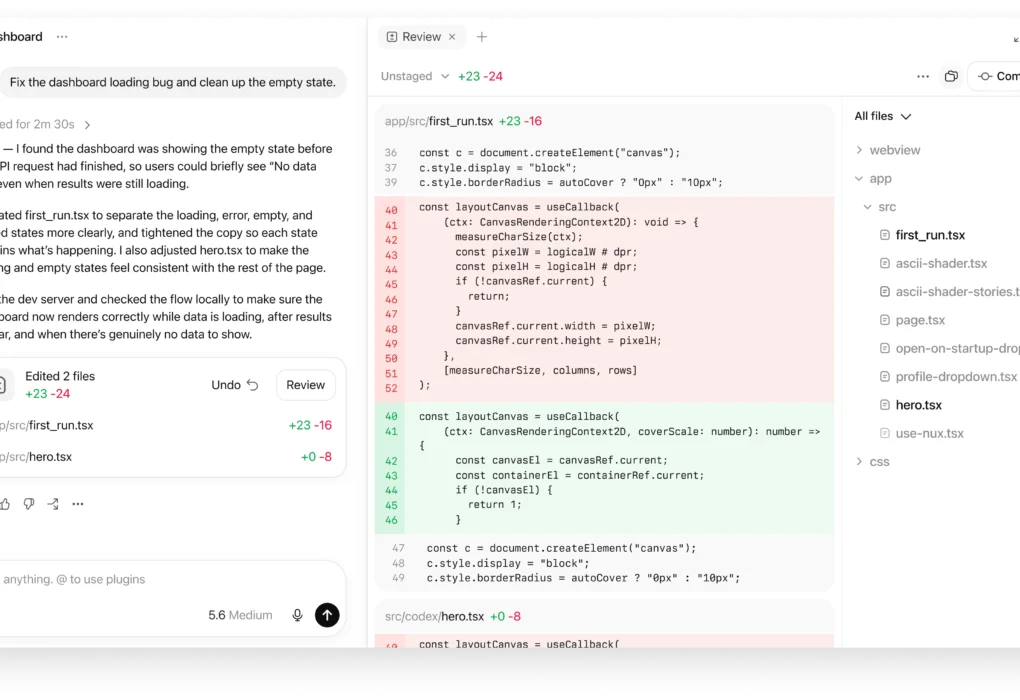
Task: Select ascii-shader.tsx in file tree
Action: tap(941, 263)
